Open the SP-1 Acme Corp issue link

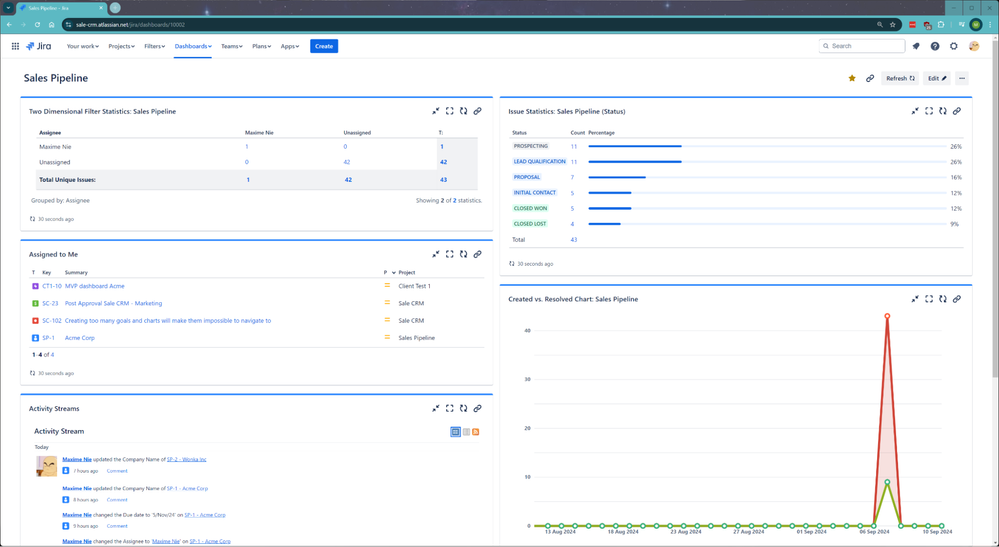[x=80, y=338]
